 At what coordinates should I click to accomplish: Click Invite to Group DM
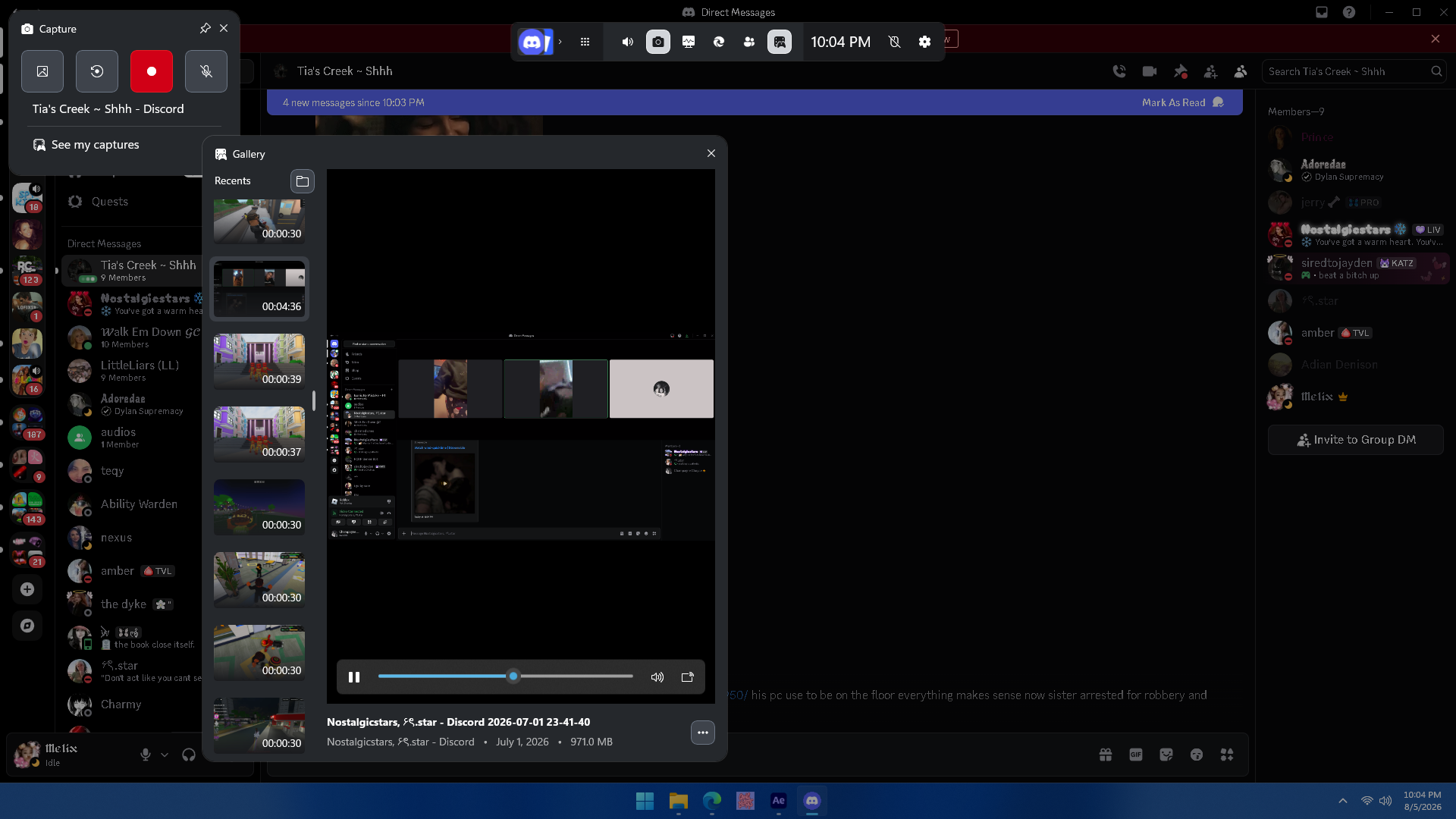coord(1356,440)
